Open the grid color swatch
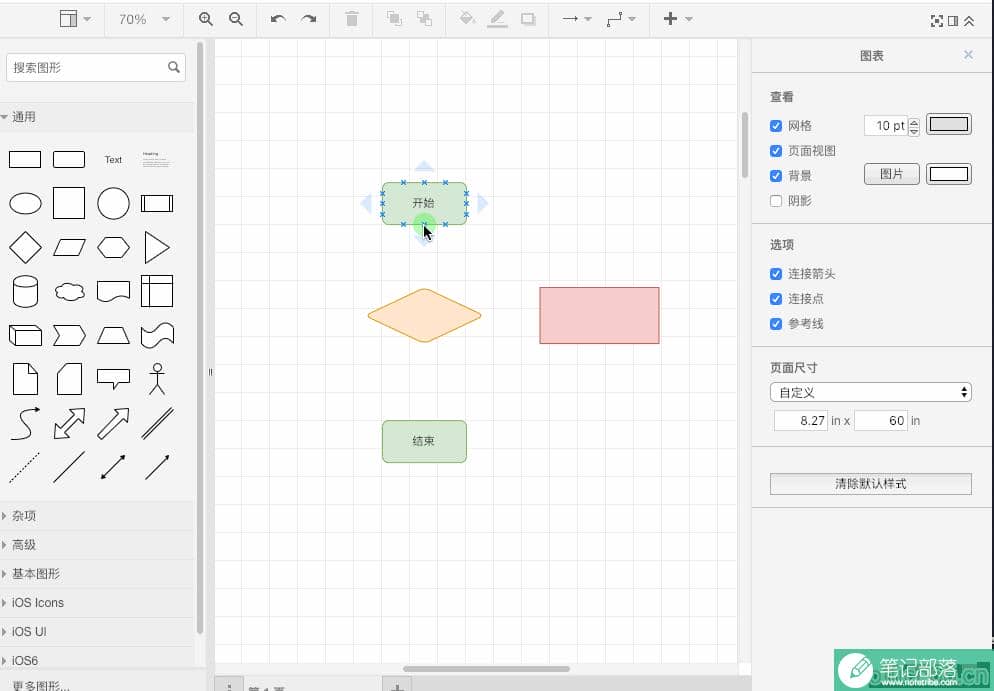The image size is (994, 691). click(x=948, y=124)
